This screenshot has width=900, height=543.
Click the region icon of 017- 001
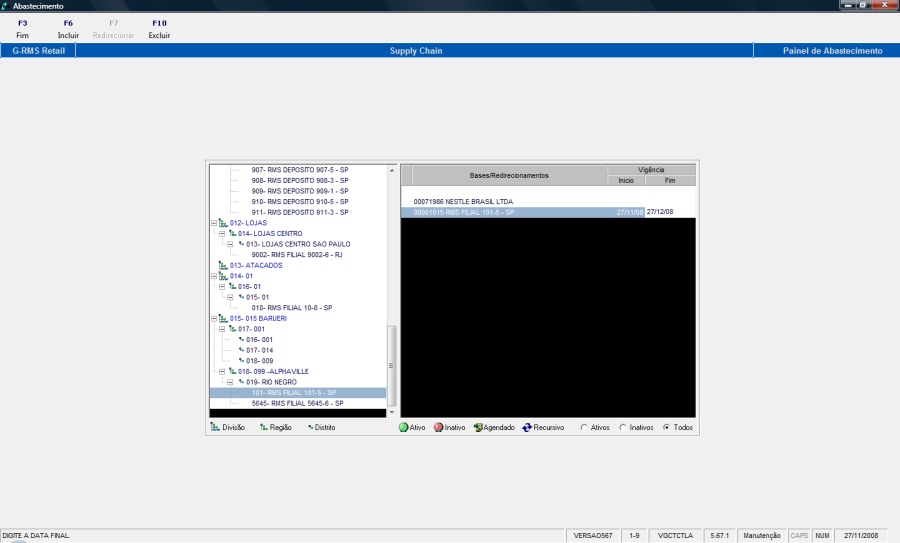coord(232,329)
